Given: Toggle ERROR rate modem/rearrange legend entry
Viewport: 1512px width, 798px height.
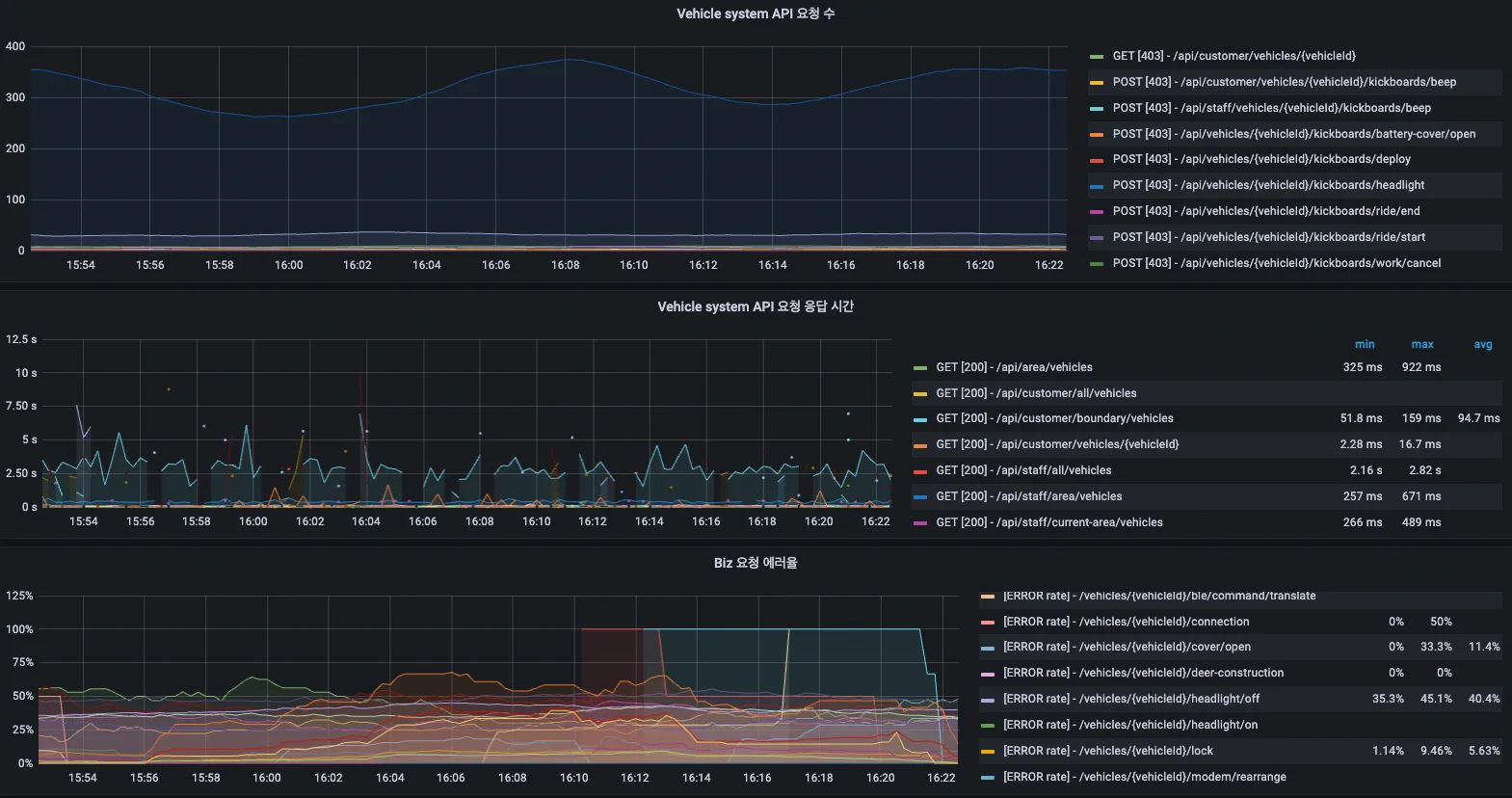Looking at the screenshot, I should 1144,777.
